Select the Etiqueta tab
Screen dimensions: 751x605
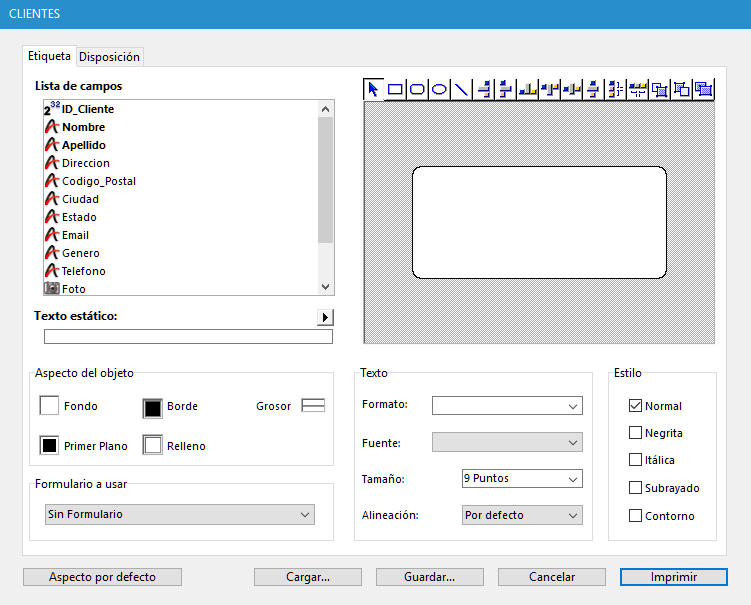[50, 56]
